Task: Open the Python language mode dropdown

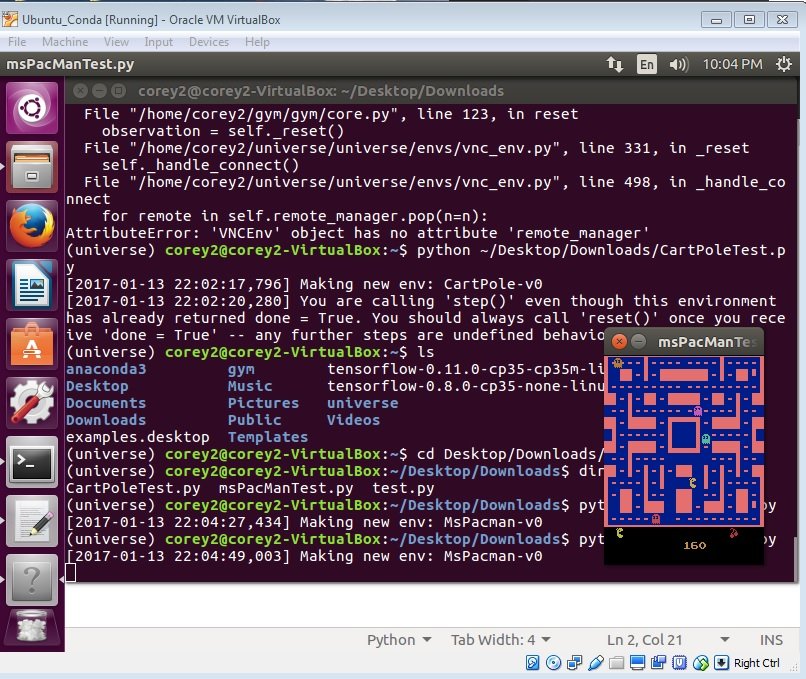Action: point(399,640)
